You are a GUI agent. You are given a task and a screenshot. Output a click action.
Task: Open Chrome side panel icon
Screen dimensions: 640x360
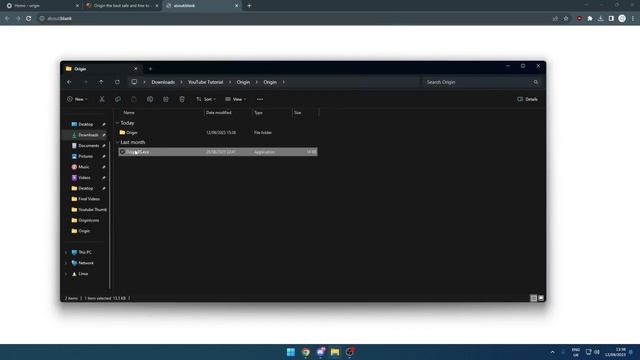pyautogui.click(x=611, y=18)
